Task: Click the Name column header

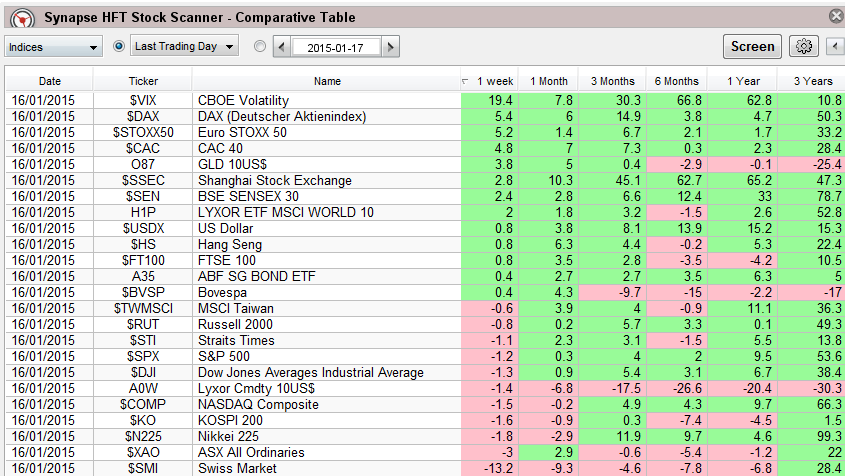Action: (x=326, y=81)
